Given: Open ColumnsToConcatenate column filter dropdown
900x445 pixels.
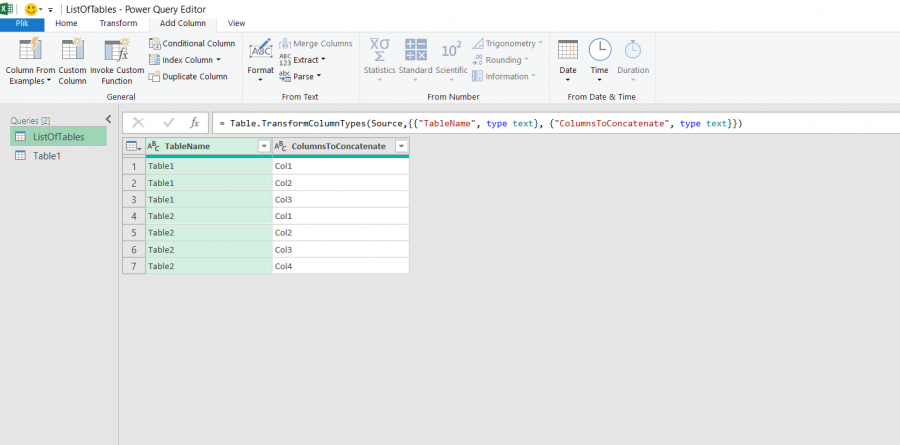Looking at the screenshot, I should tap(401, 146).
